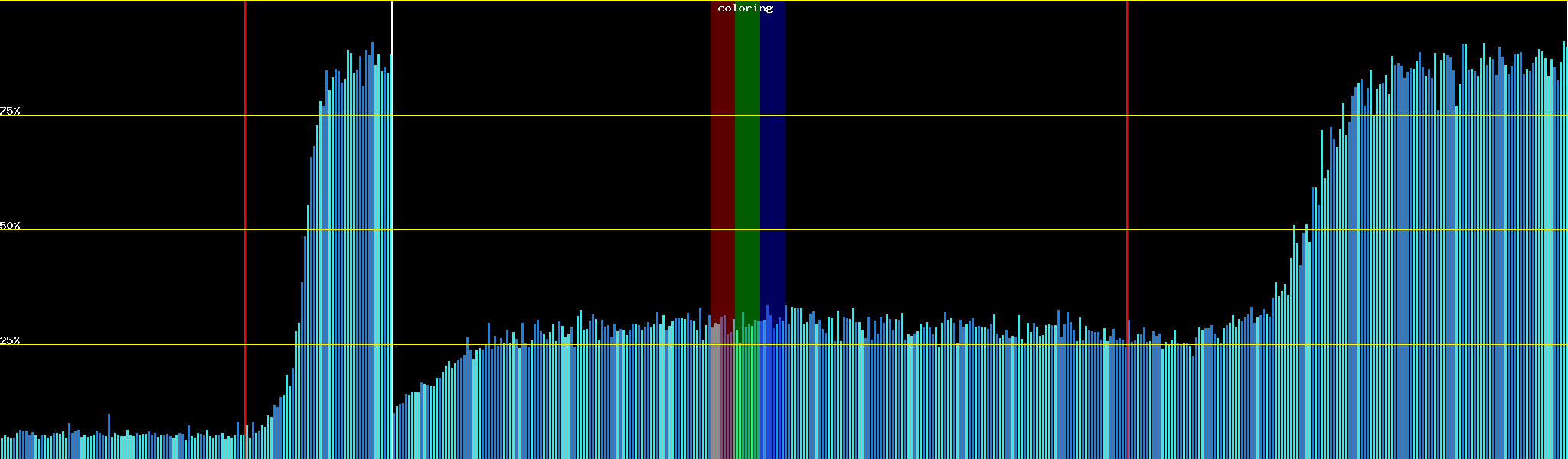Click the 25% axis label

tap(10, 340)
